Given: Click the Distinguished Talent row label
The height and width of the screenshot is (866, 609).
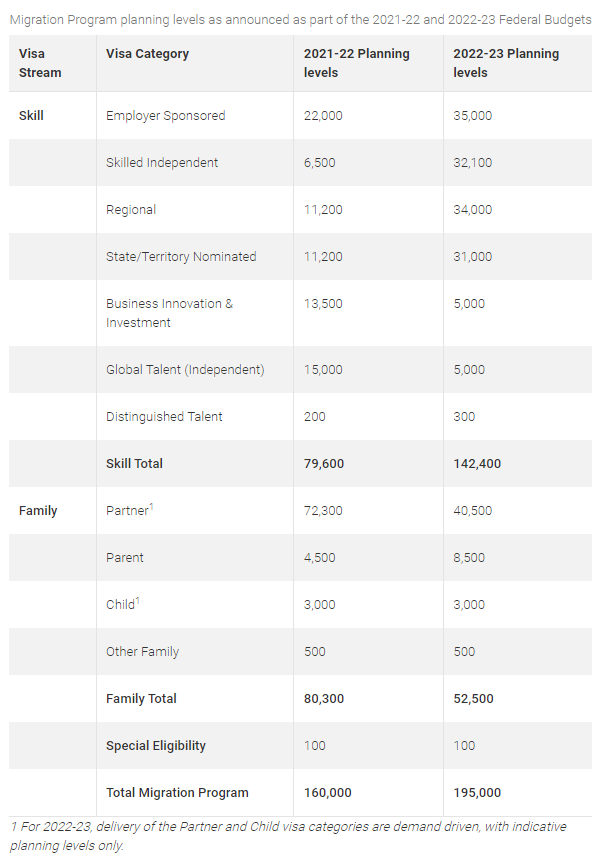Looking at the screenshot, I should [x=164, y=417].
